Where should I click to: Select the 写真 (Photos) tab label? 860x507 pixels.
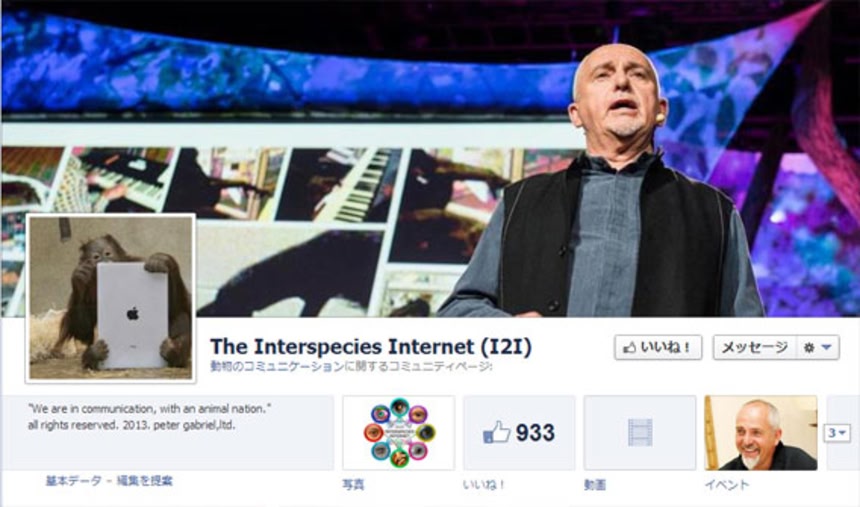pos(353,485)
